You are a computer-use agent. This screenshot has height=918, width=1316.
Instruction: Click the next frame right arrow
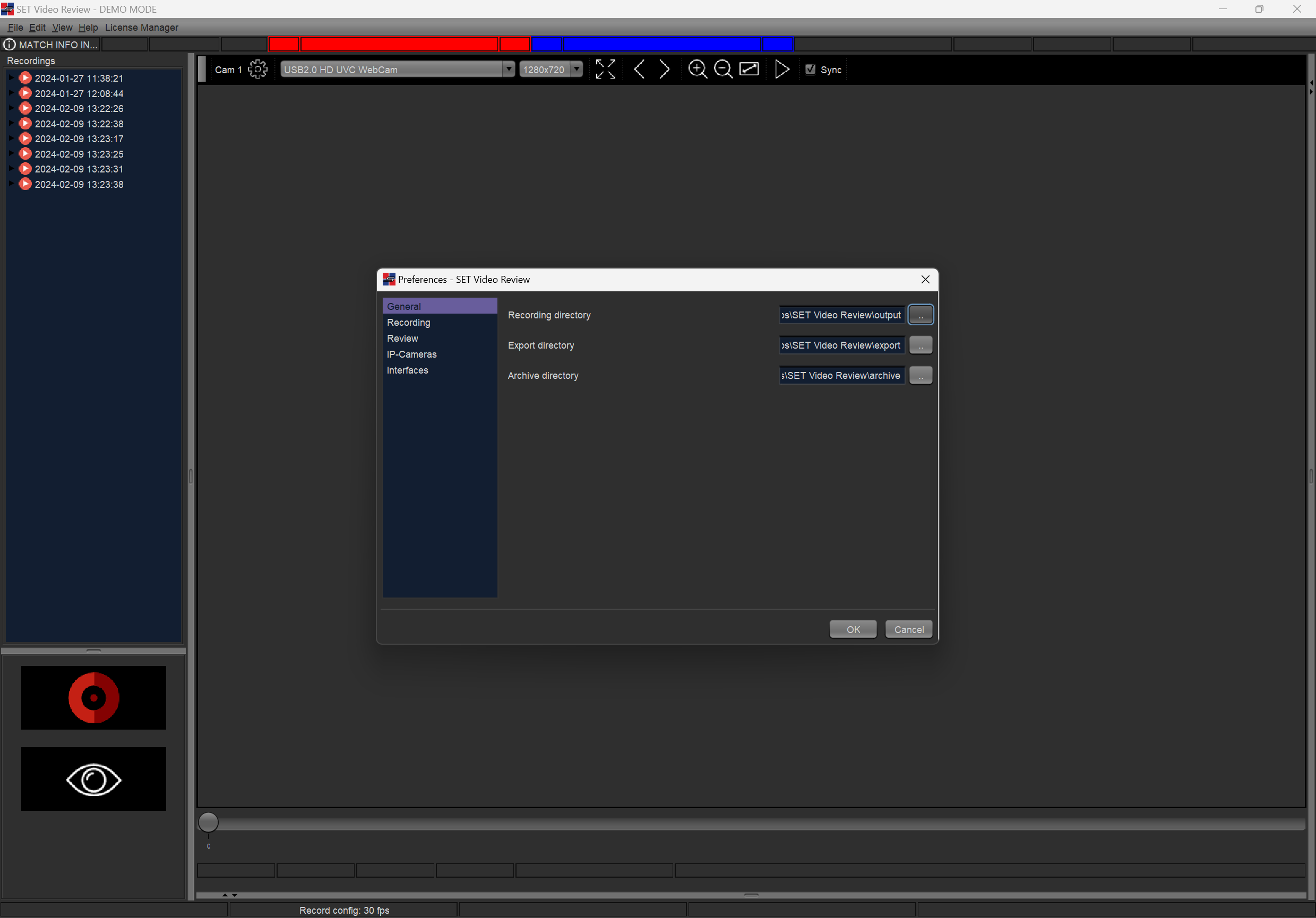[x=664, y=70]
